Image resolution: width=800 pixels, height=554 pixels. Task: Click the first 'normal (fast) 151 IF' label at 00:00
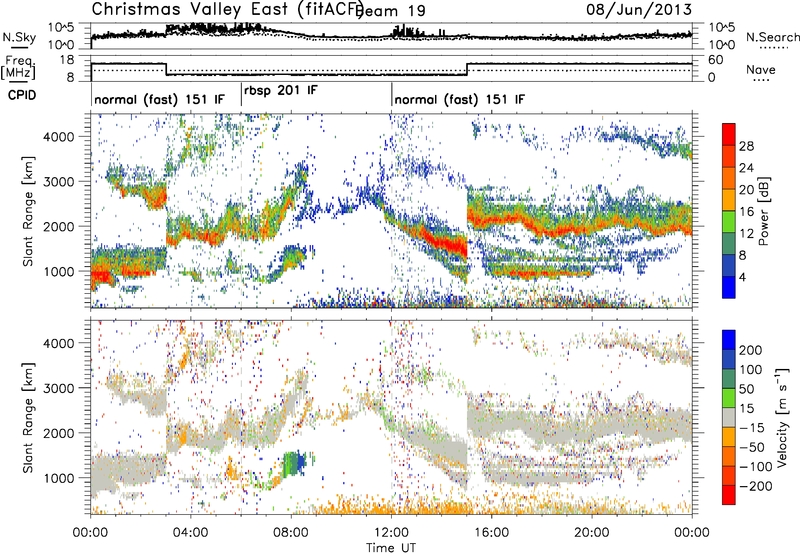(x=159, y=99)
